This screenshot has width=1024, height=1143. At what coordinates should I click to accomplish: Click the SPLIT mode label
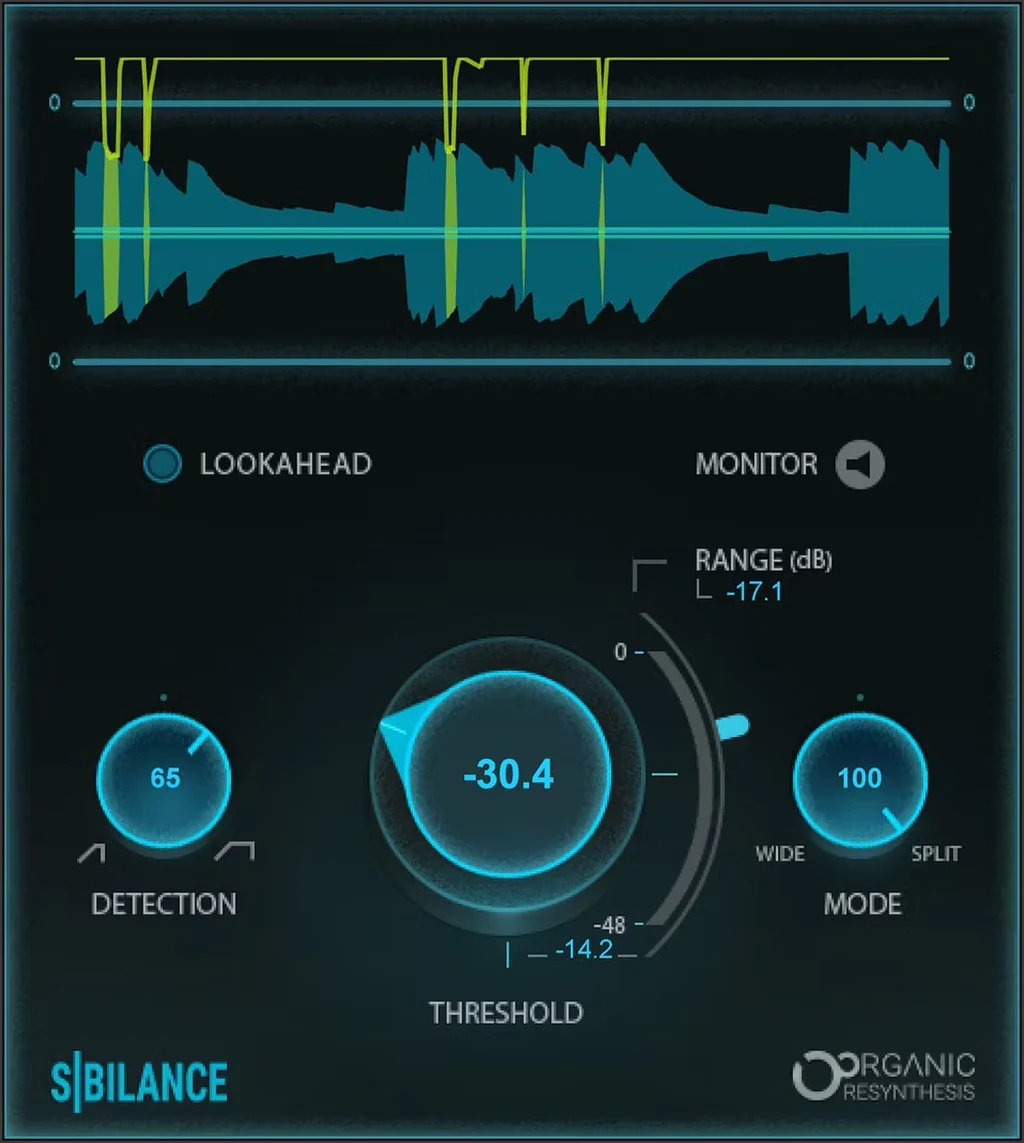tap(935, 854)
